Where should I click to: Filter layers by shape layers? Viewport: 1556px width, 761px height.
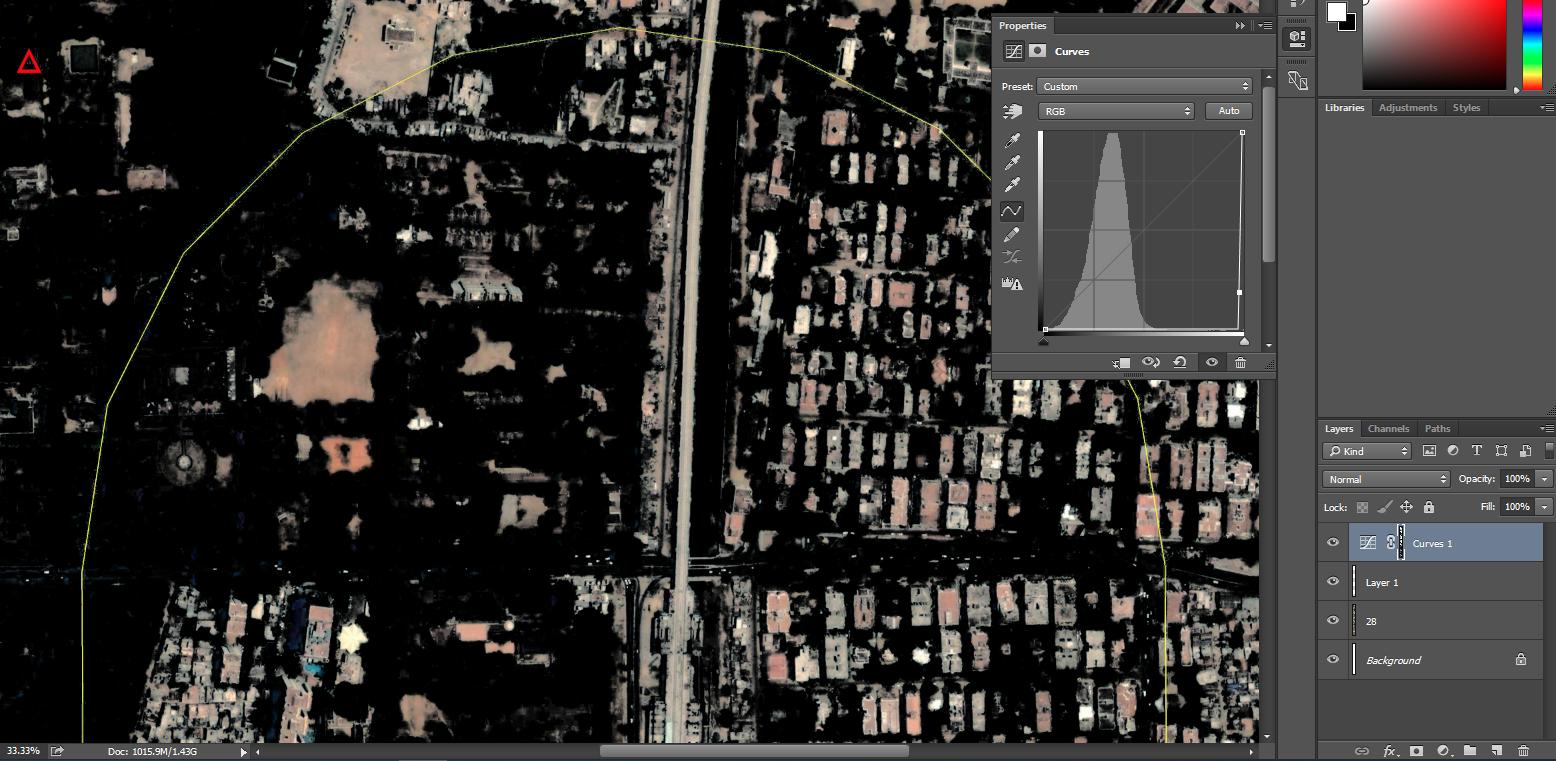(1501, 451)
